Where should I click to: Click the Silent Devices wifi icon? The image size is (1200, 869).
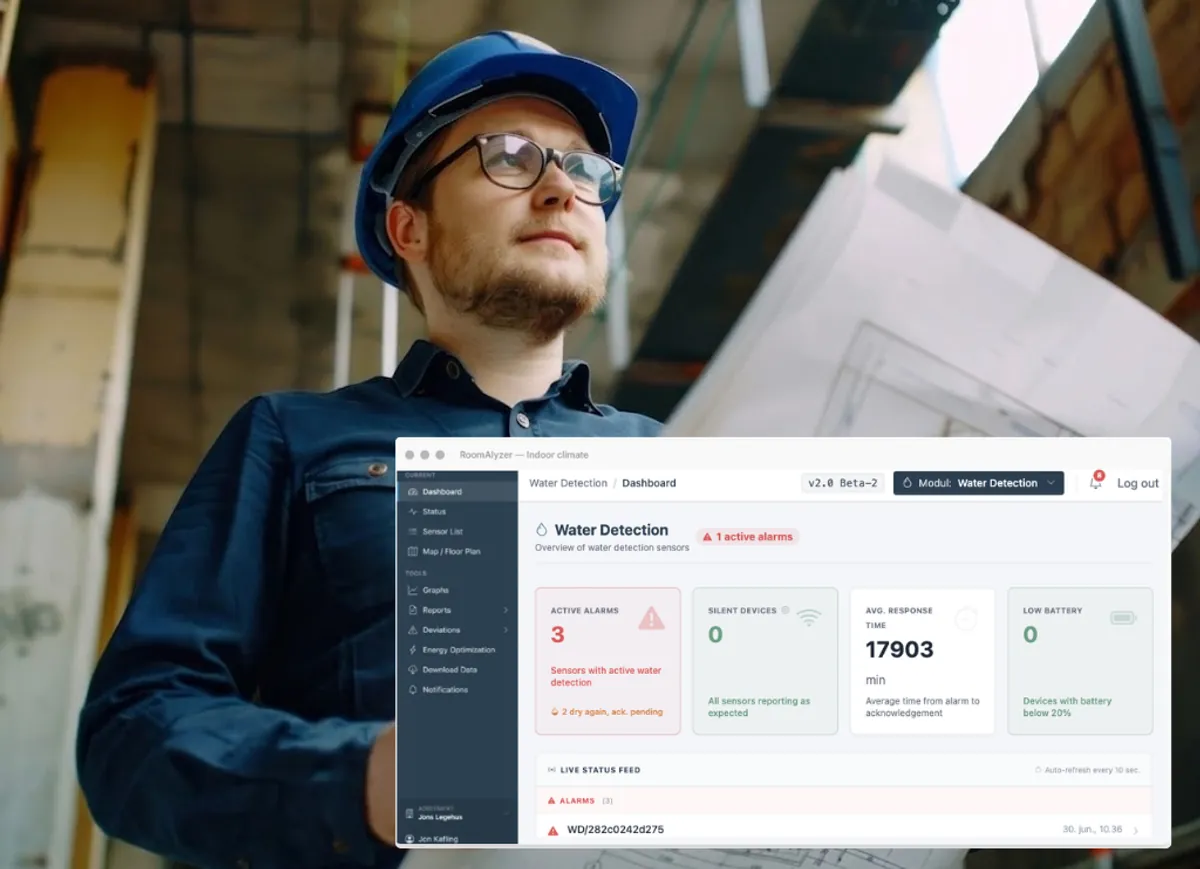click(x=809, y=618)
